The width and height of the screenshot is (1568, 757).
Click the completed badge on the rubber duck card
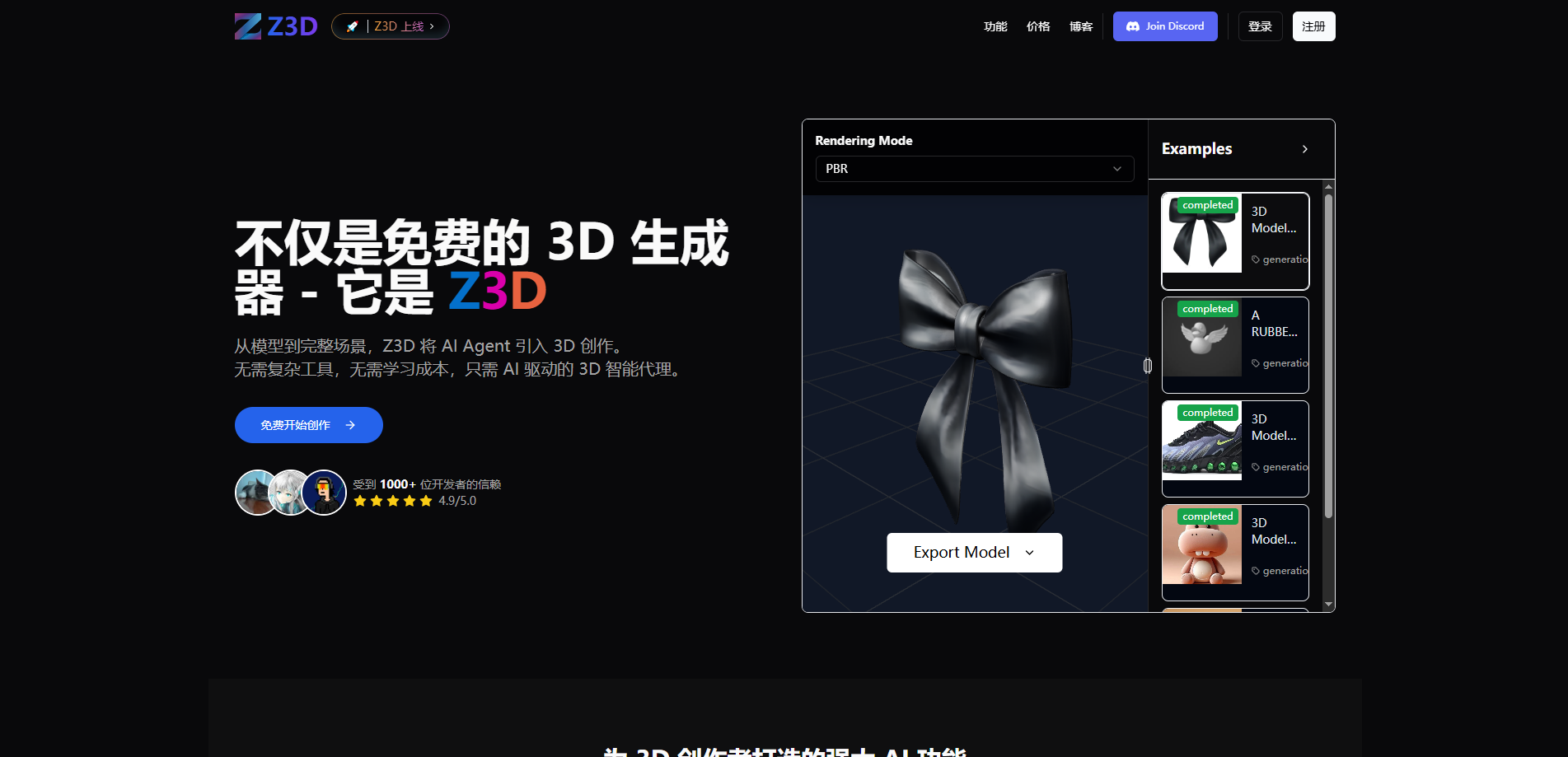click(x=1206, y=308)
